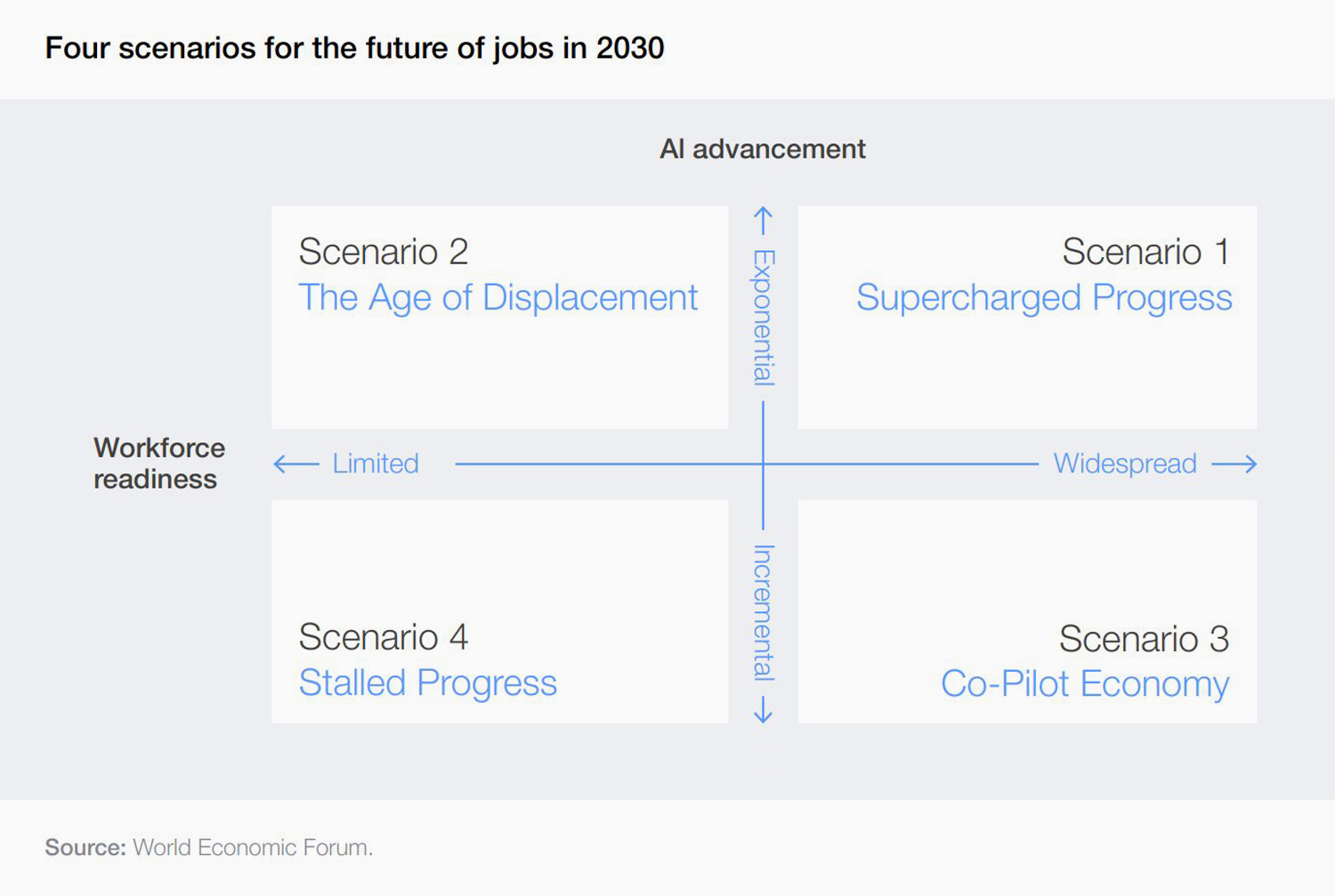
Task: Click the Supercharged Progress link
Action: tap(1043, 298)
